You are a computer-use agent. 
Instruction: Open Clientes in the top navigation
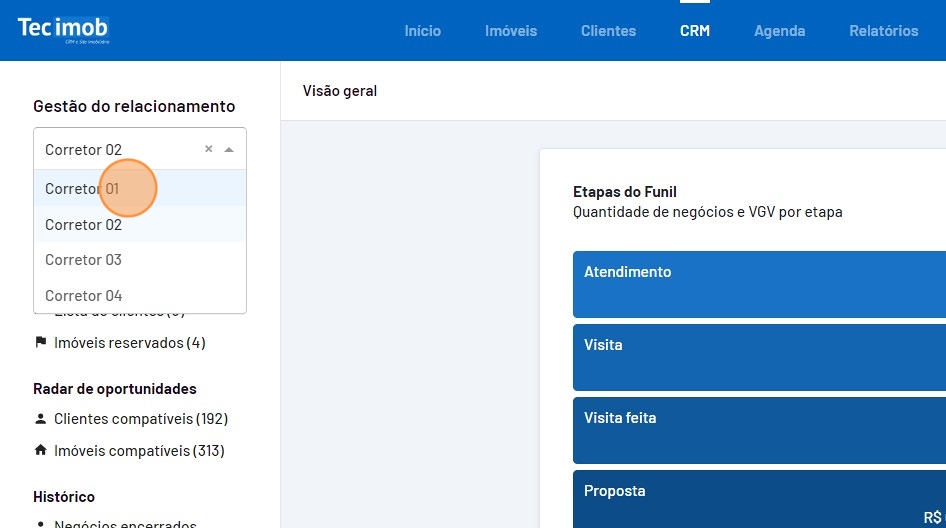(x=608, y=31)
